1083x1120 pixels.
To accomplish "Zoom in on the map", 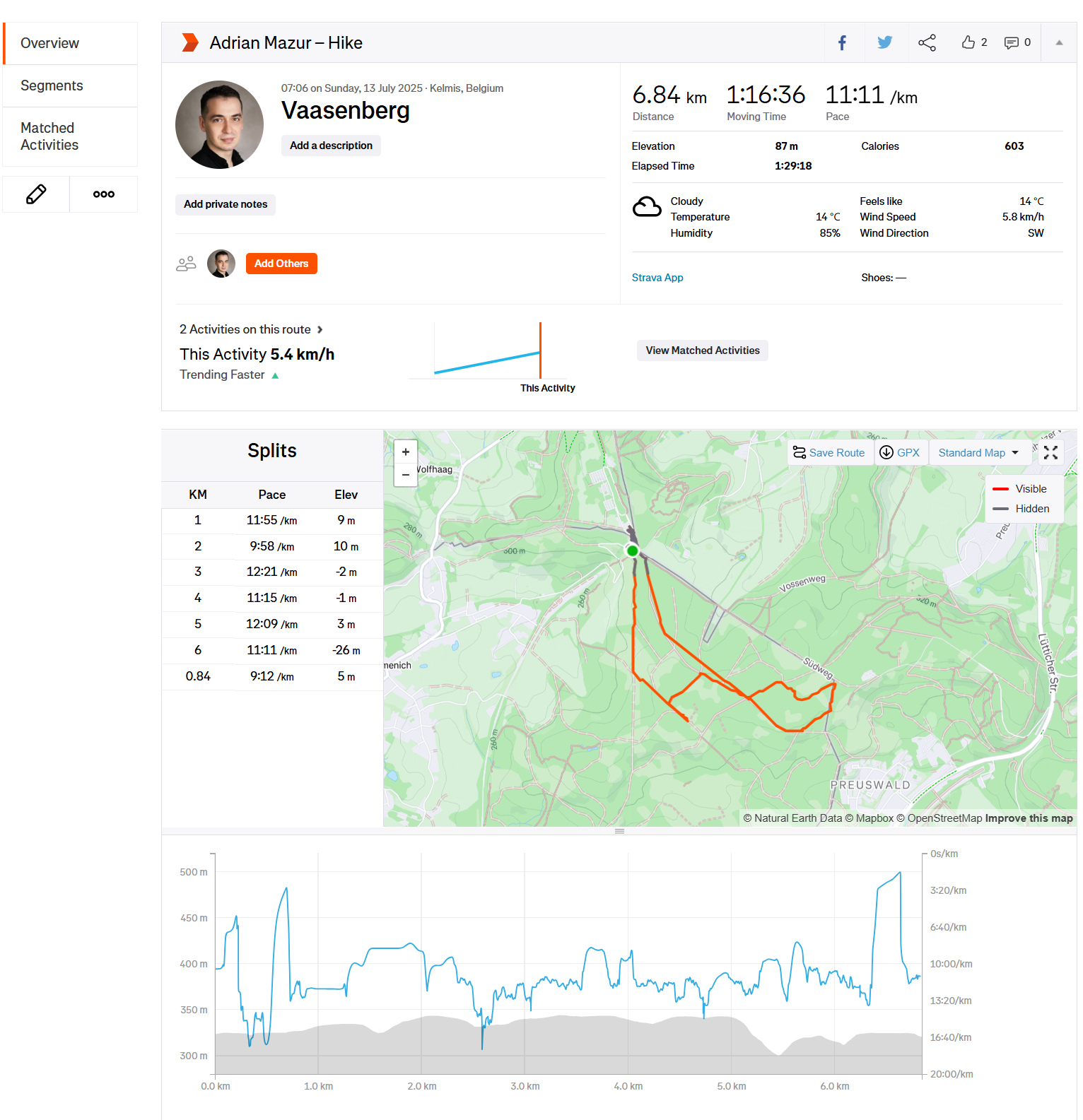I will pos(406,452).
